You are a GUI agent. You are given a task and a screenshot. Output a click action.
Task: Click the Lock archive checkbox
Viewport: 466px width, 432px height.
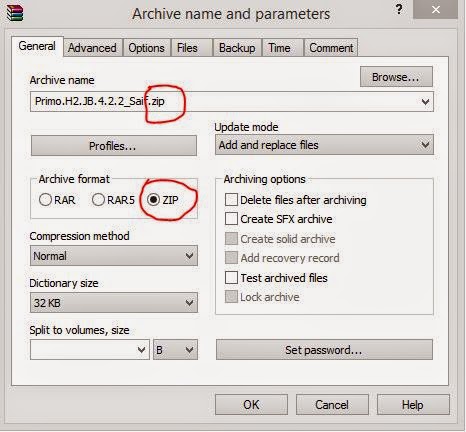tap(231, 297)
